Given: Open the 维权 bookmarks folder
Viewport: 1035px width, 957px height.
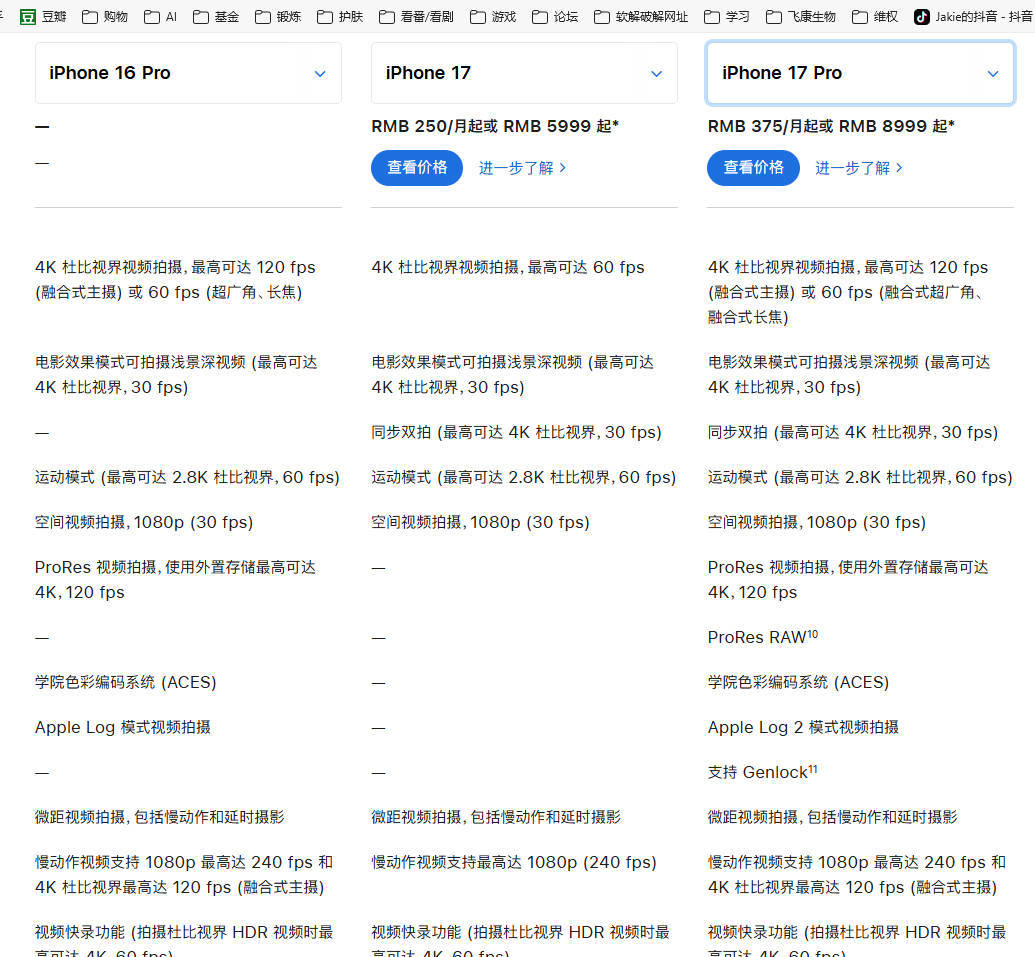Looking at the screenshot, I should pos(875,16).
